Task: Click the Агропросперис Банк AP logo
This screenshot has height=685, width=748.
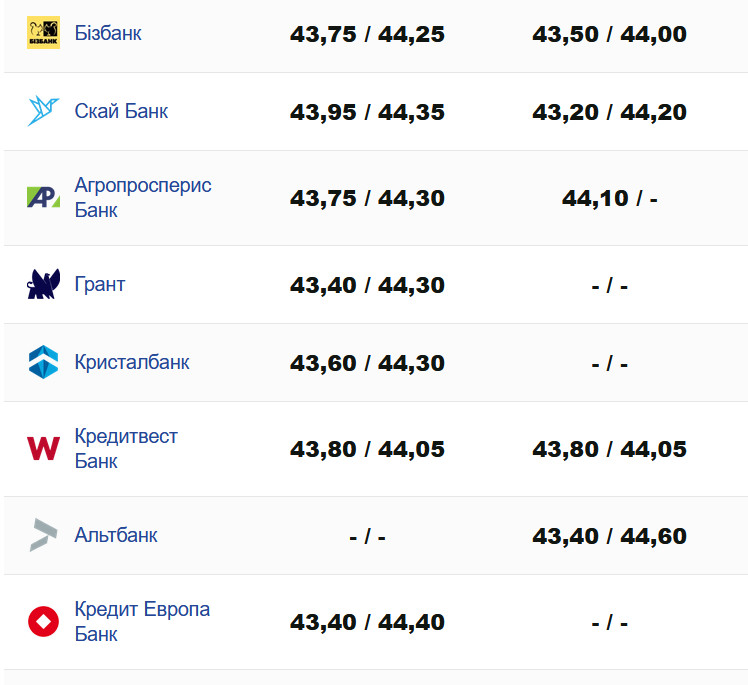Action: click(x=43, y=197)
